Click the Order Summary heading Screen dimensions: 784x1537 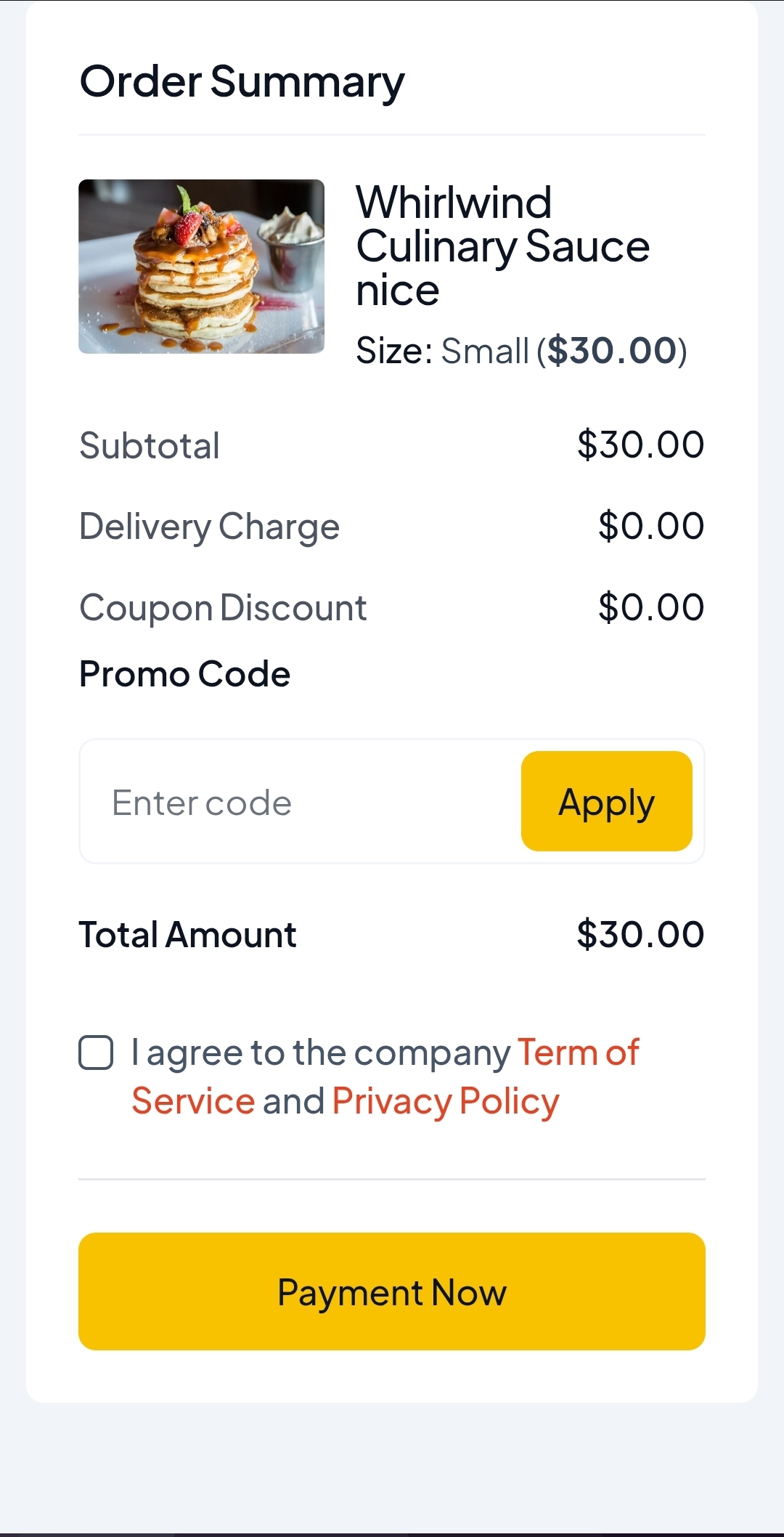(242, 82)
